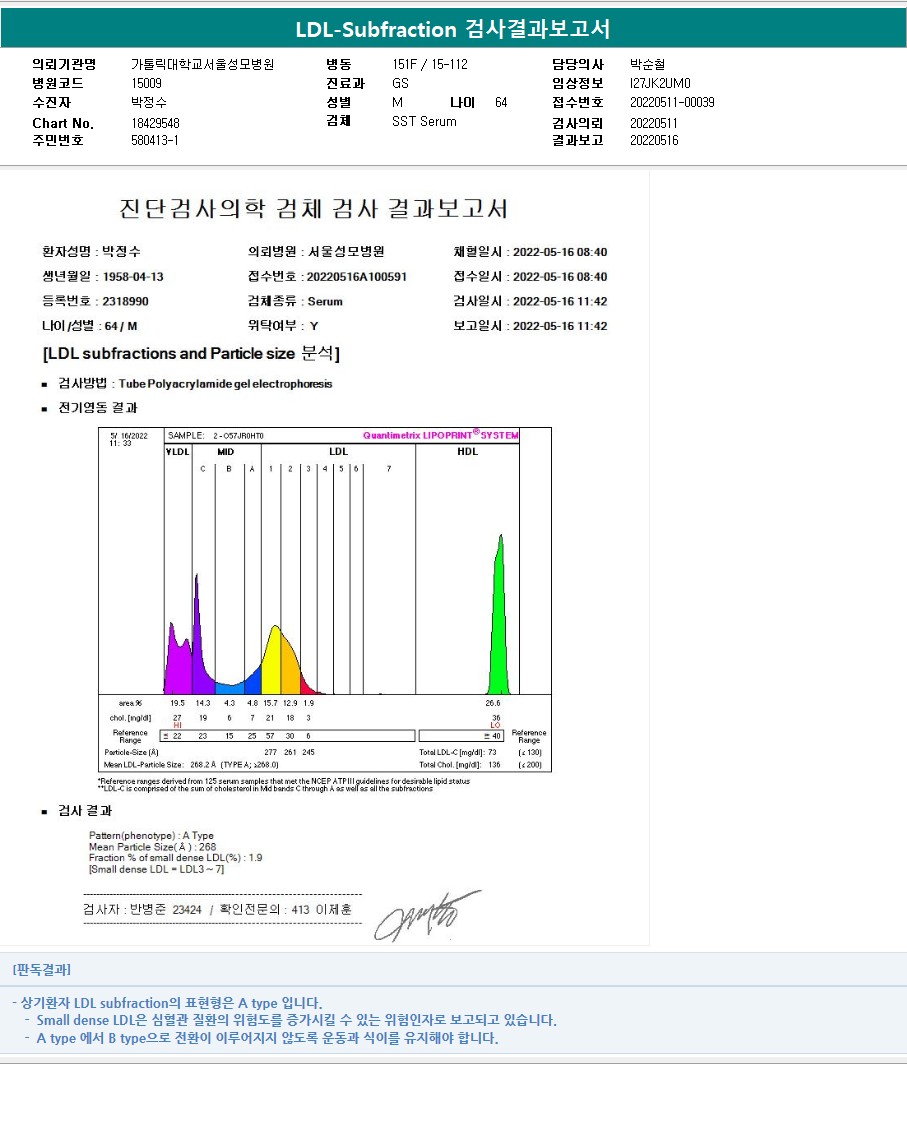
Task: Click "Mean Particle Size(Å) : 268" line
Action: tap(153, 847)
